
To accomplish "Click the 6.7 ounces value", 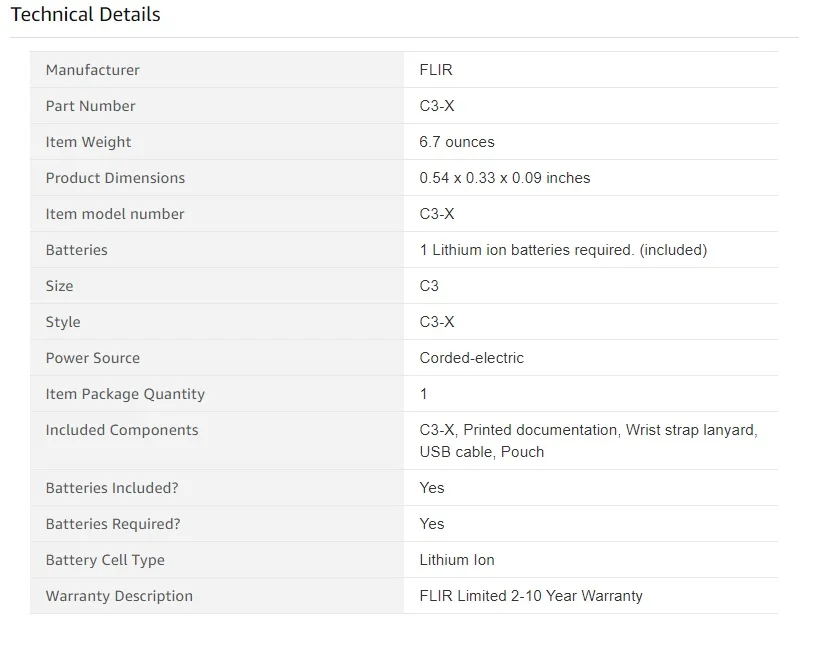I will 457,142.
